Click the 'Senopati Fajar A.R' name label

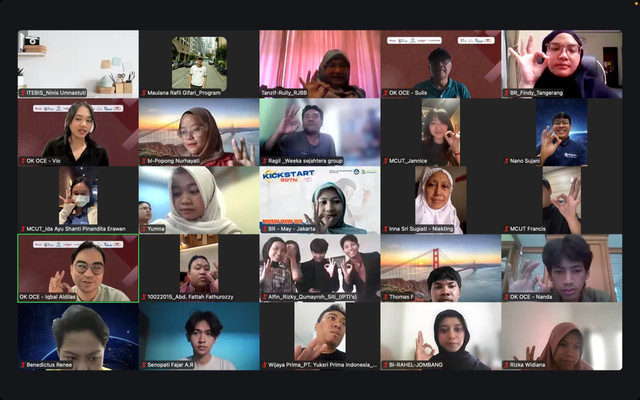(x=170, y=365)
